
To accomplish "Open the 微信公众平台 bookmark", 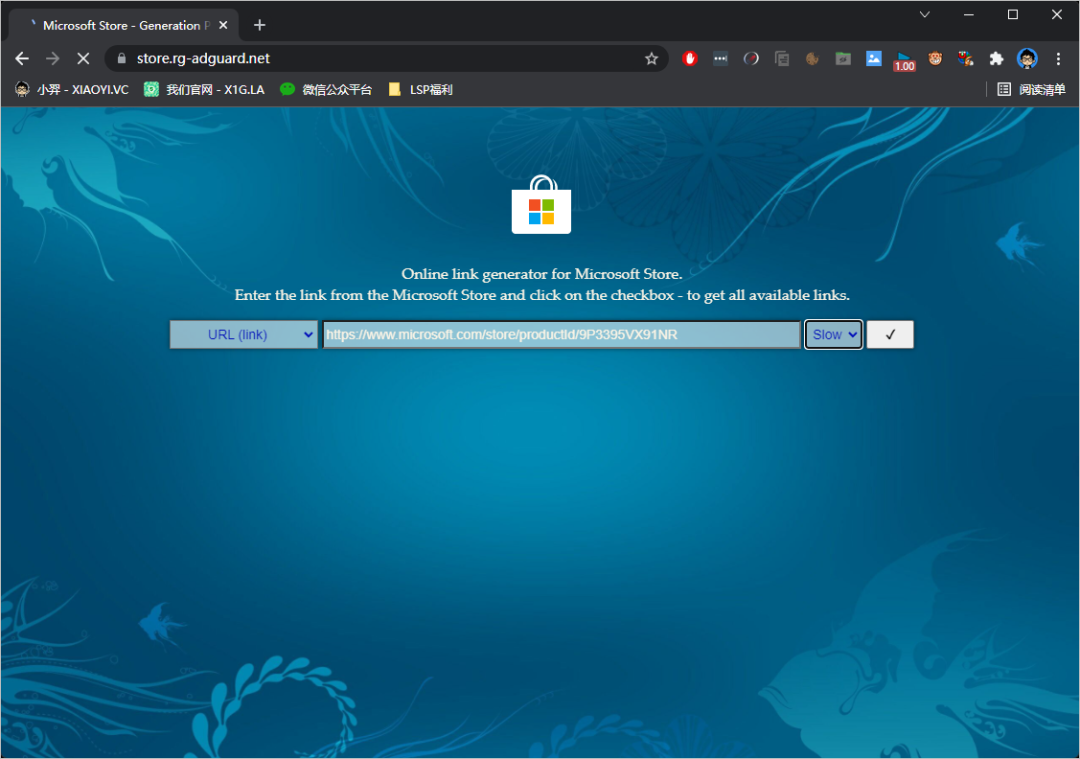I will coord(326,90).
